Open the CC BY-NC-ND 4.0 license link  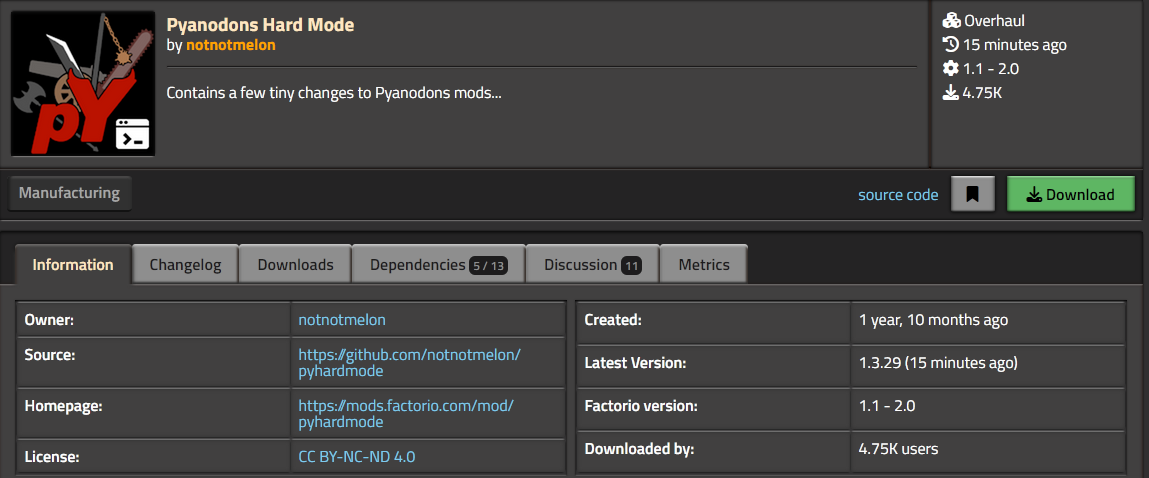(x=357, y=457)
